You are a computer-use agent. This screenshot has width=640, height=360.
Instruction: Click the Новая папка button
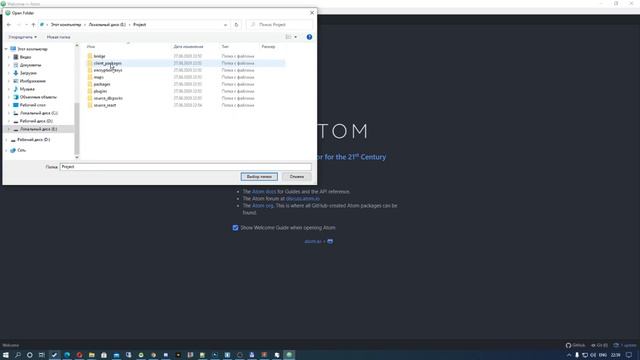click(58, 37)
